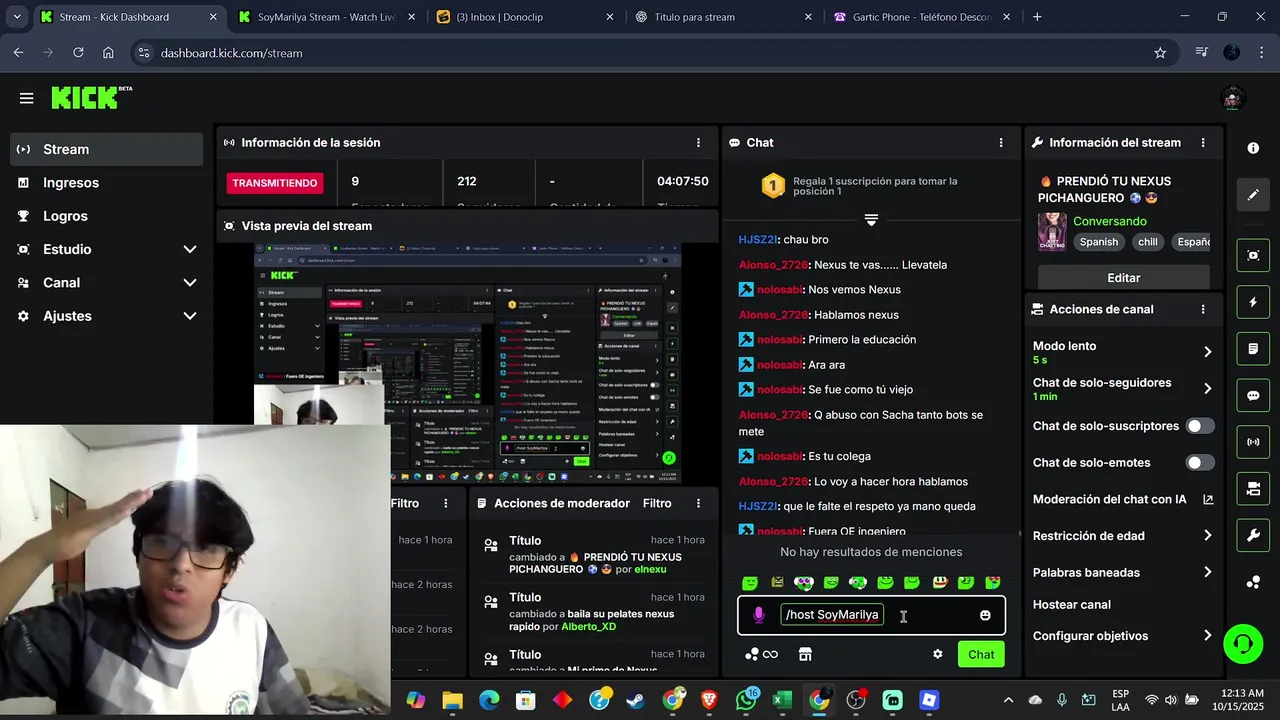Click the Conversando category link
The width and height of the screenshot is (1280, 720).
[x=1110, y=221]
